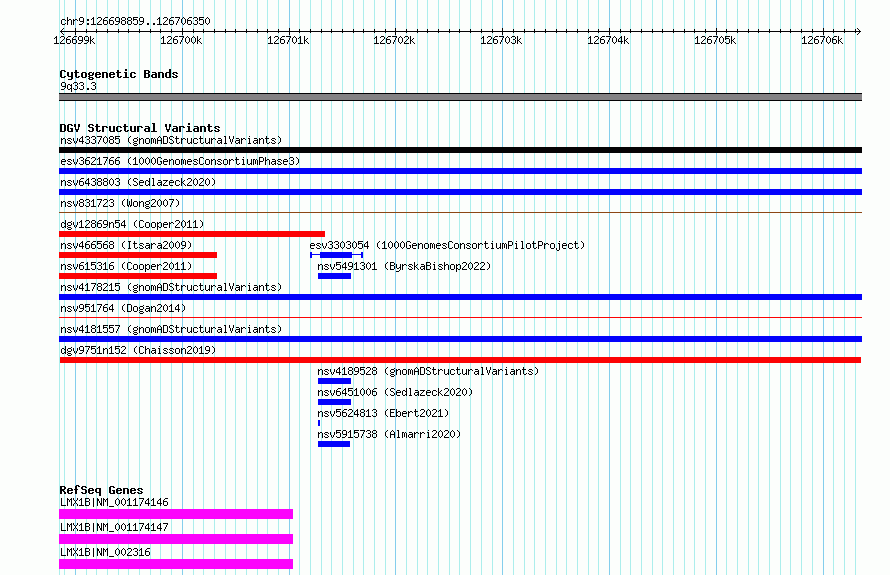Click the 126703k ruler mark

[x=501, y=40]
